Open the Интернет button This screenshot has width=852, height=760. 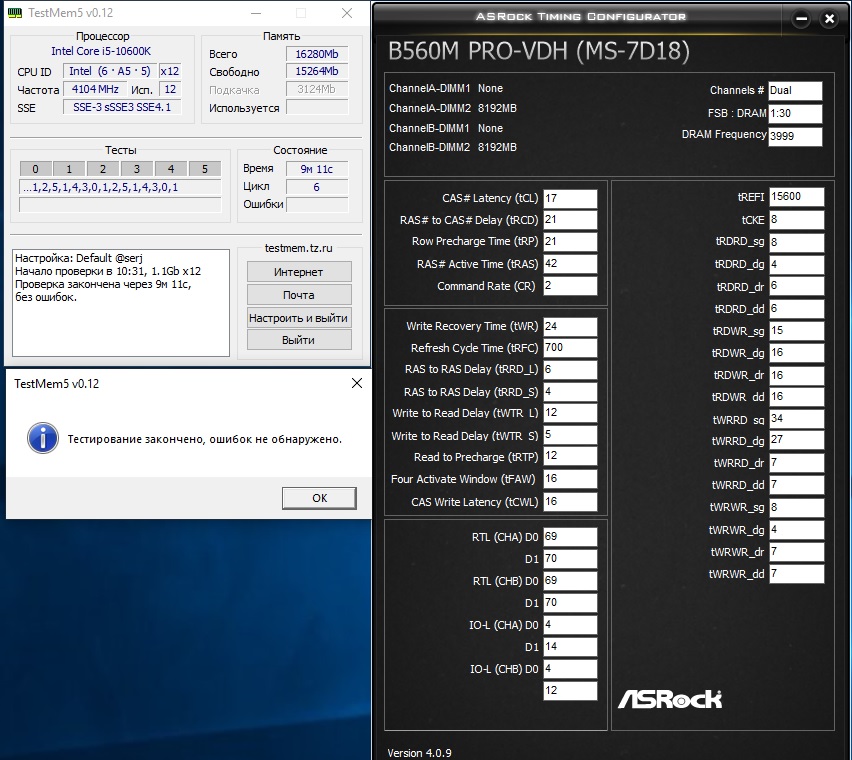[299, 272]
